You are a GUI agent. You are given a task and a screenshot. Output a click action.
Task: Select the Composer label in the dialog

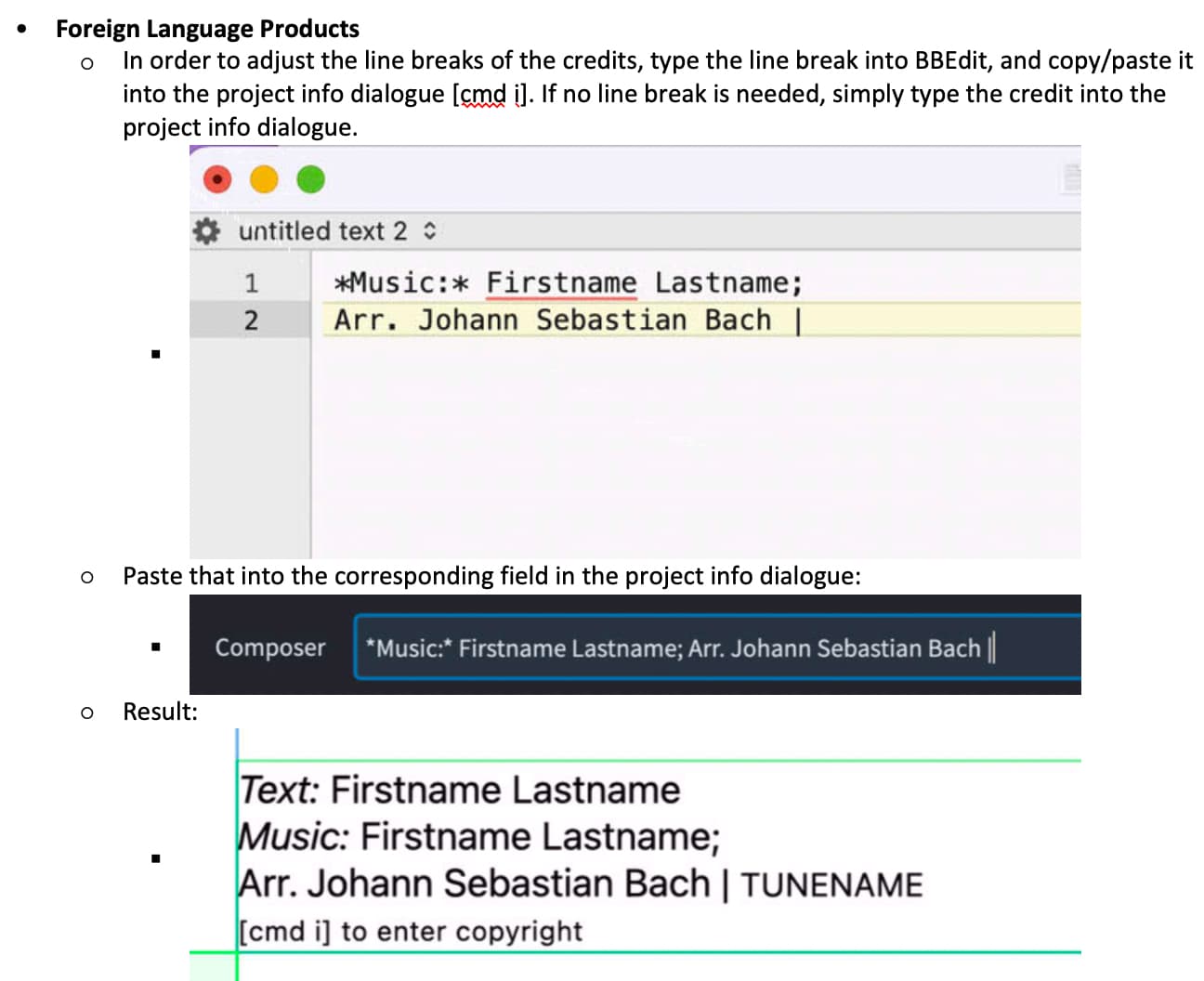coord(269,647)
